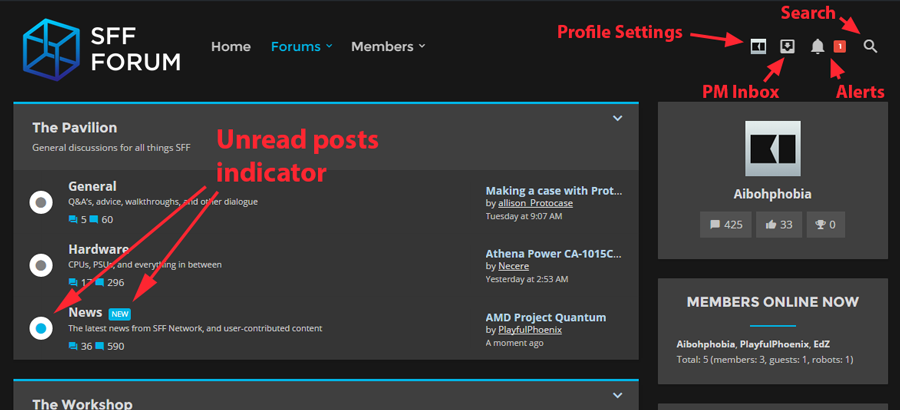Click the Alerts bell icon
The height and width of the screenshot is (410, 900).
[818, 46]
